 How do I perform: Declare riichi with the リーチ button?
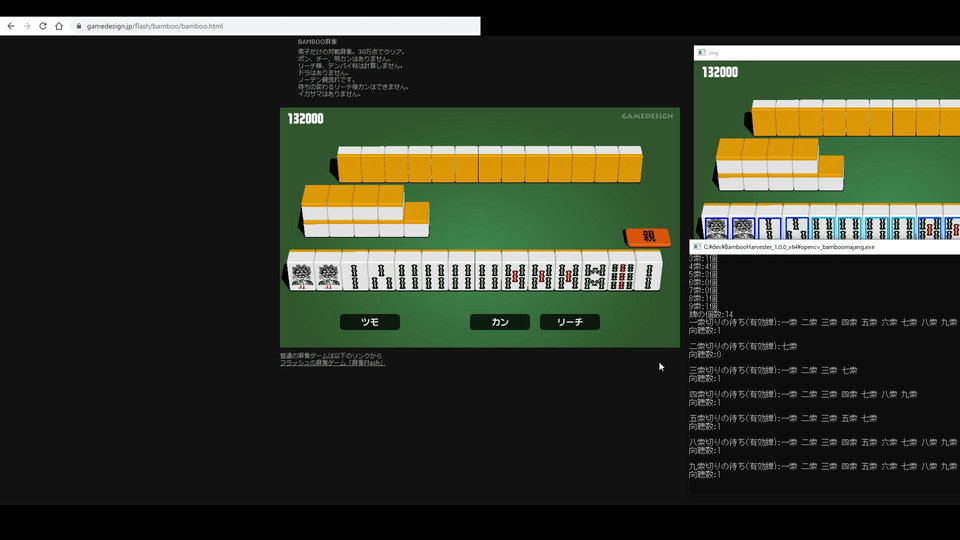pos(569,322)
